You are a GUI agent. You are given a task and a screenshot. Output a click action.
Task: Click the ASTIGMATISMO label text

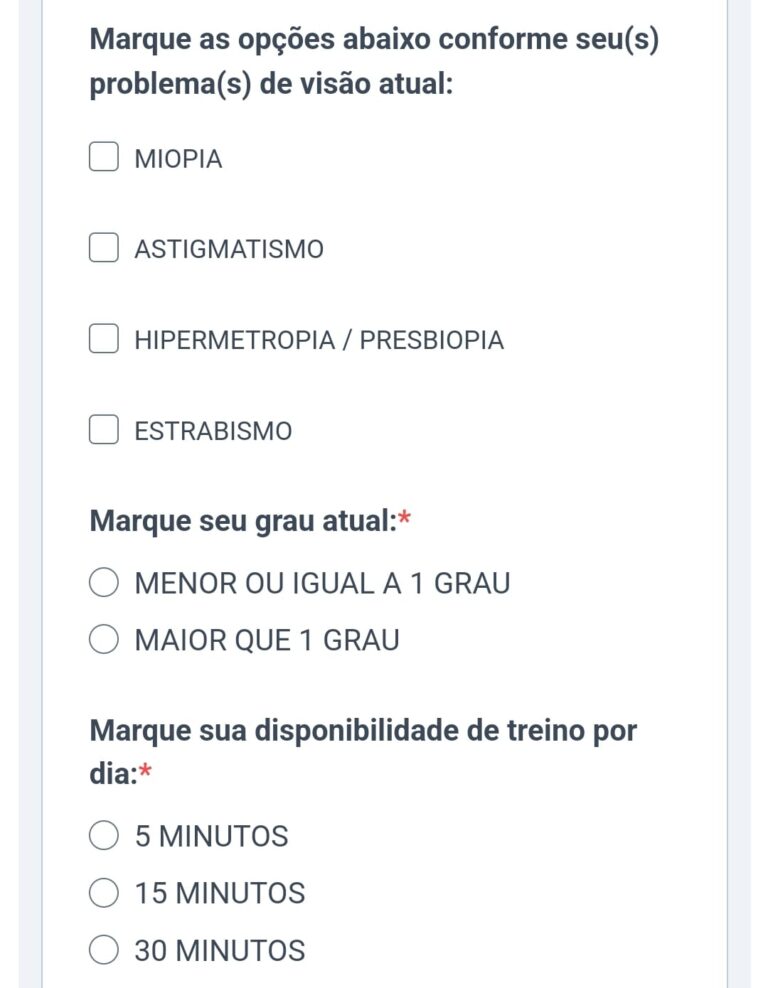click(229, 249)
